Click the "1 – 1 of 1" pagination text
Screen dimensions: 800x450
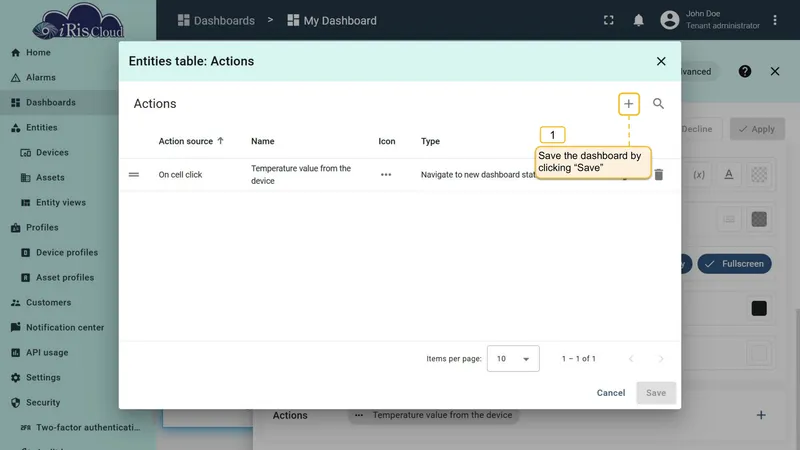point(579,359)
